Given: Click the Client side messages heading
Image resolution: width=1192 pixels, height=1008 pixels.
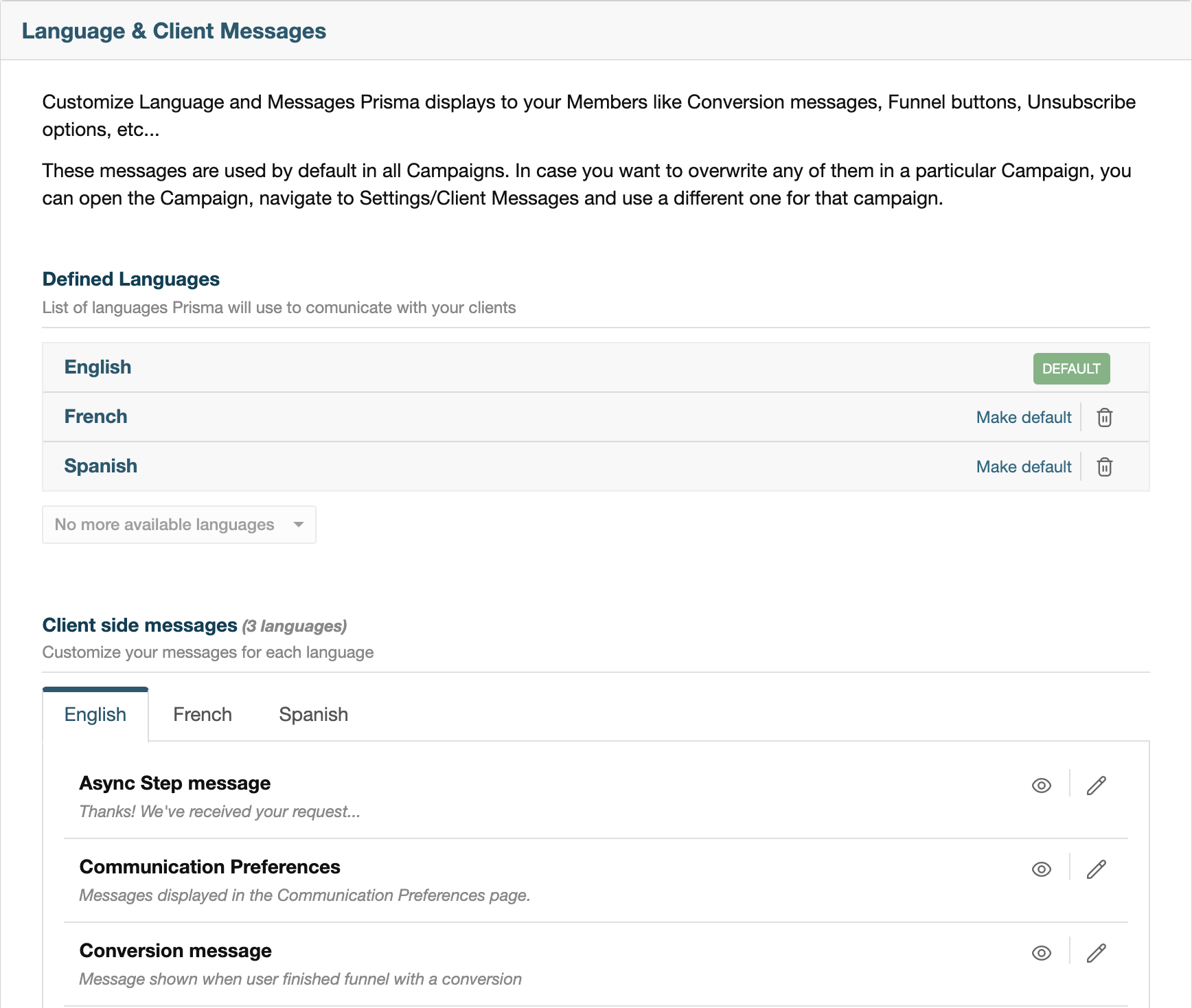Looking at the screenshot, I should 140,625.
